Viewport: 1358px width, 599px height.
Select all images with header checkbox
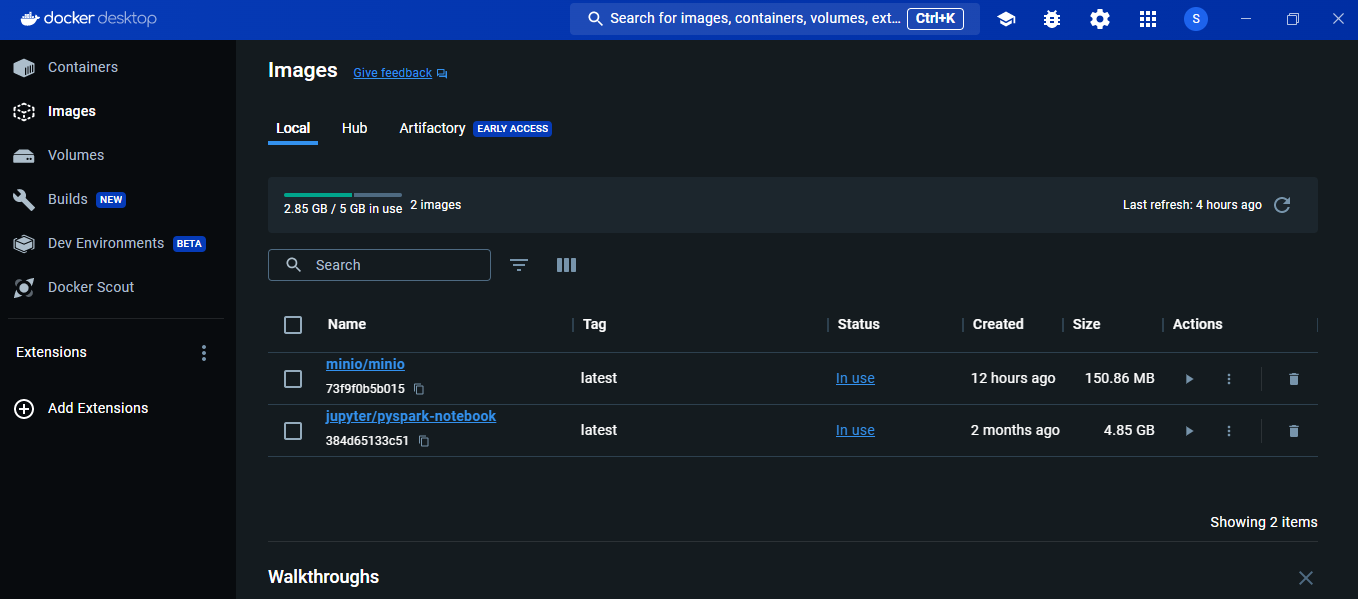tap(293, 325)
